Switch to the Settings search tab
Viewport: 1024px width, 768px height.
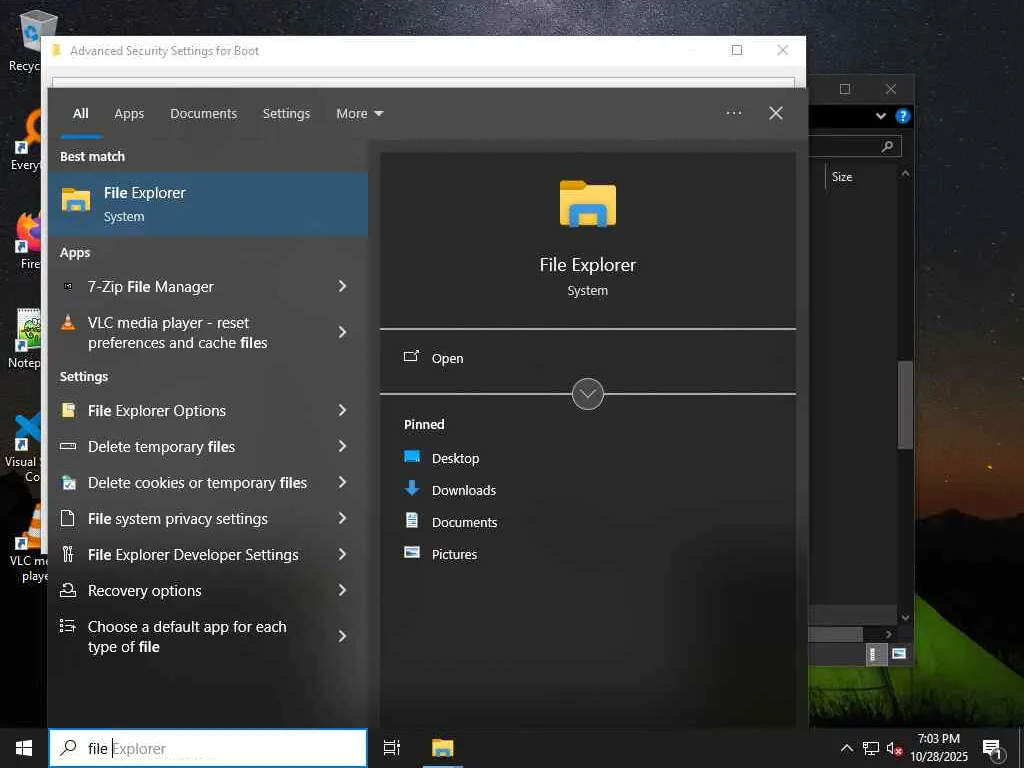click(x=287, y=114)
